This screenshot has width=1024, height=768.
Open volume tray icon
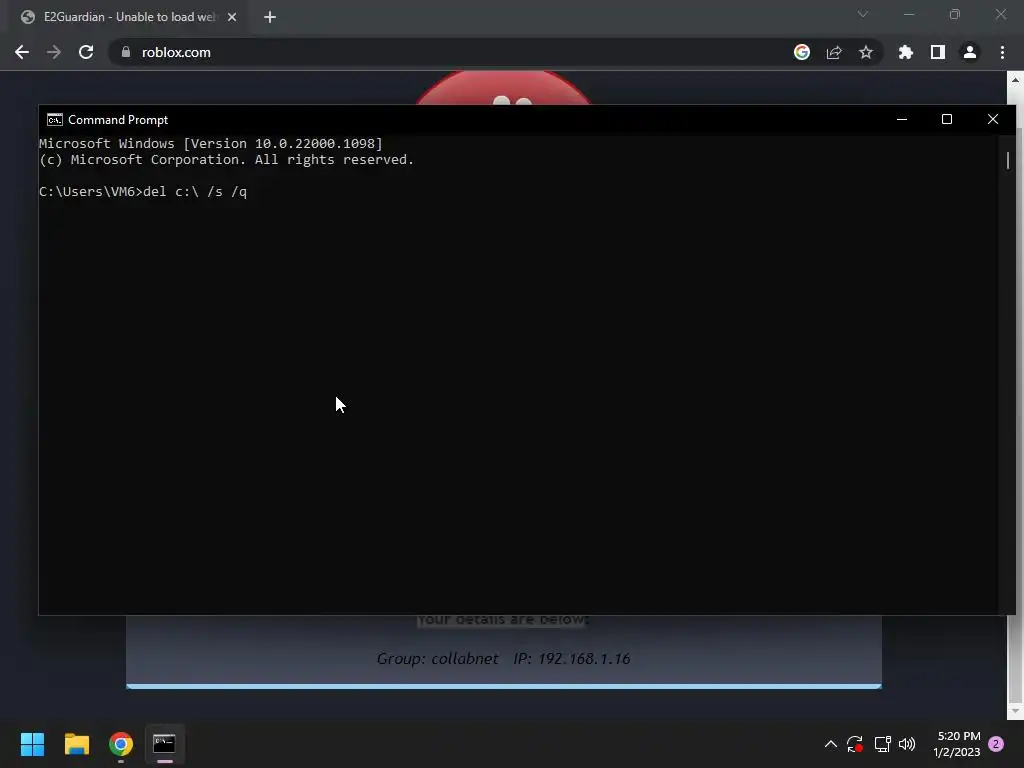[907, 744]
